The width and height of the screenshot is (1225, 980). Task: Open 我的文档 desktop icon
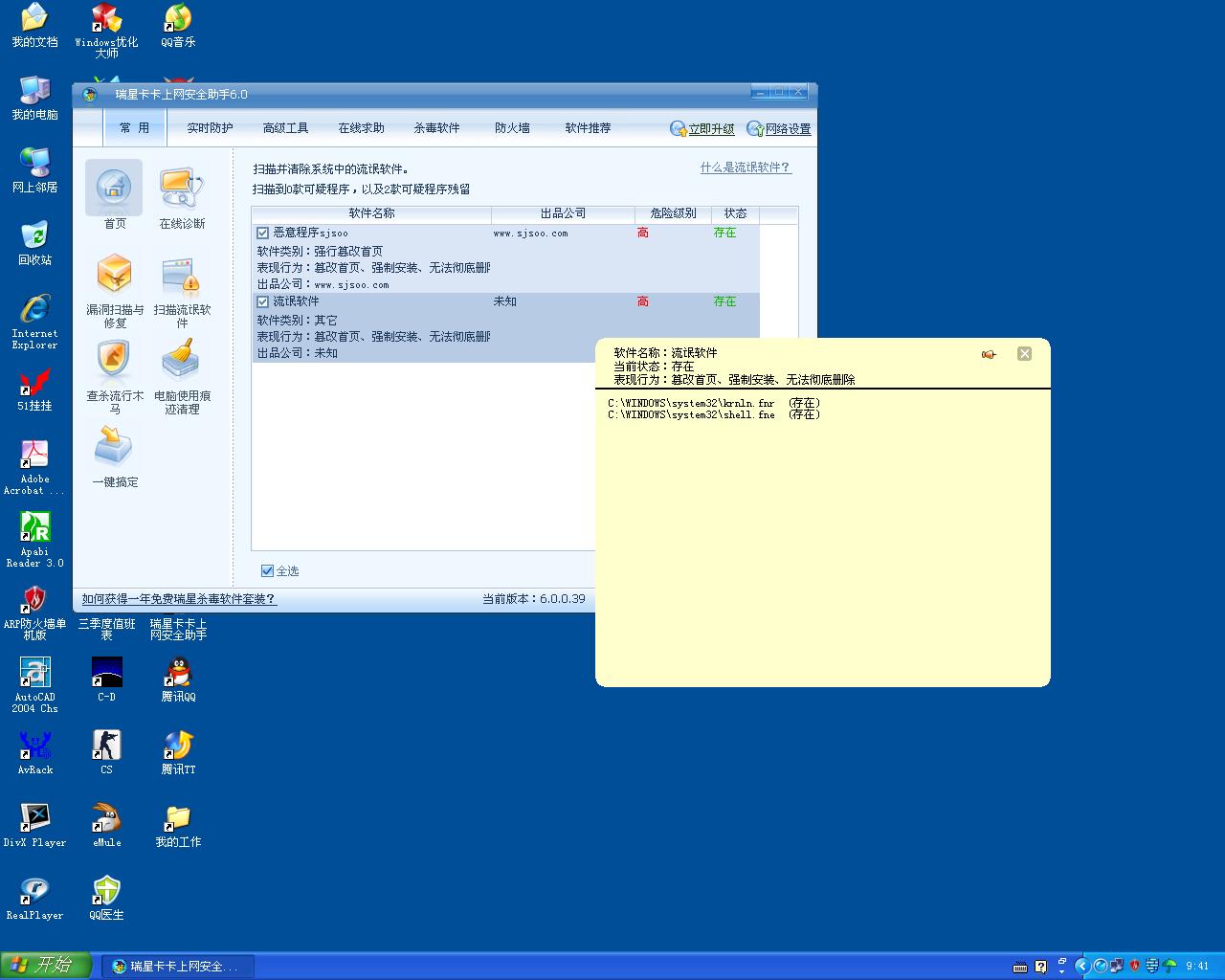point(34,26)
